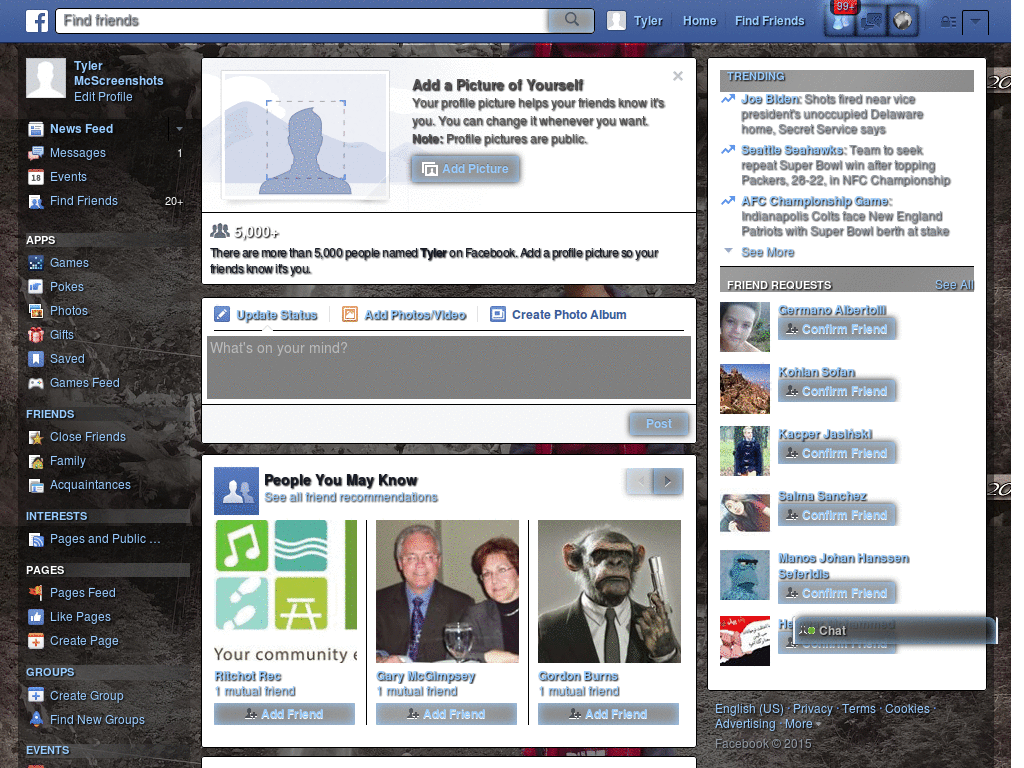Viewport: 1024px width, 768px height.
Task: Open the Joe Biden trending topic
Action: point(770,99)
